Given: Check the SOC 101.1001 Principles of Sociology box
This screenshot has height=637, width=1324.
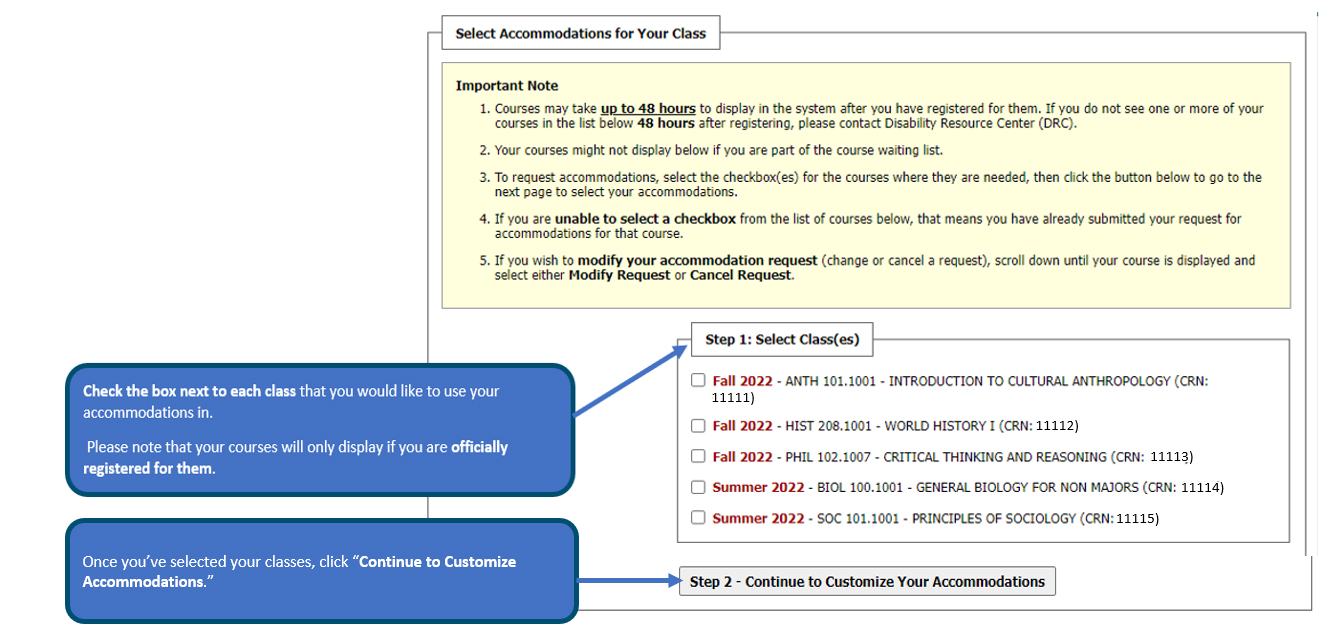Looking at the screenshot, I should (x=698, y=519).
